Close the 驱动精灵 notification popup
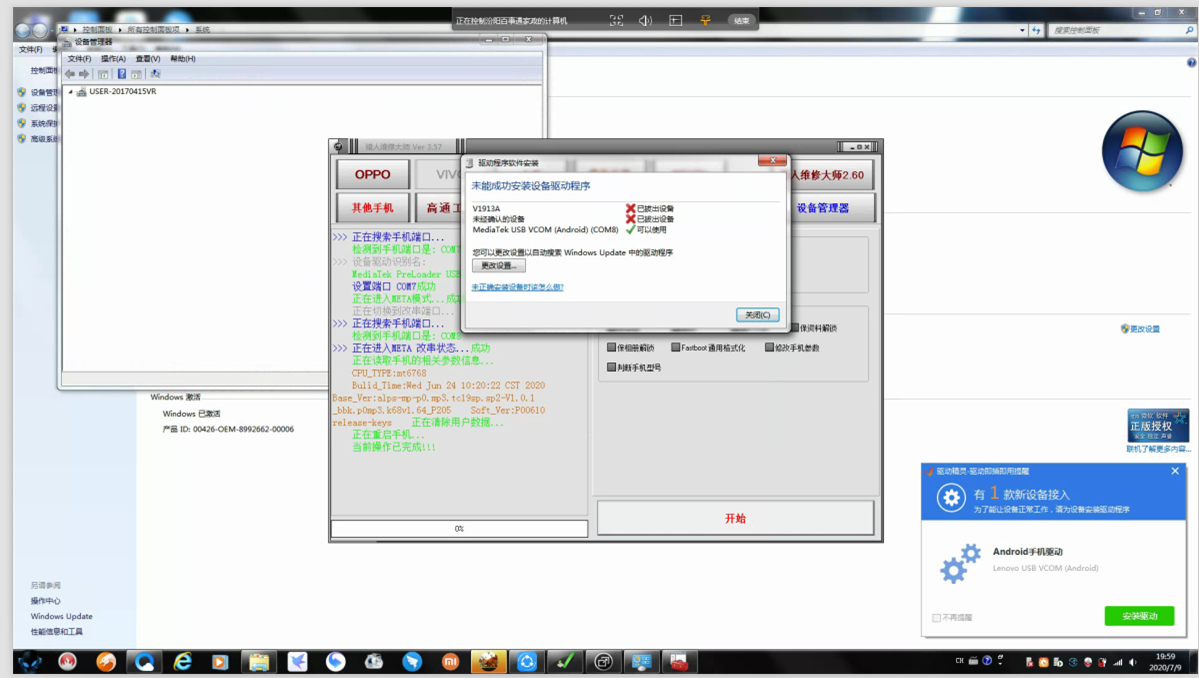Screen dimensions: 1199x678 click(x=1175, y=471)
